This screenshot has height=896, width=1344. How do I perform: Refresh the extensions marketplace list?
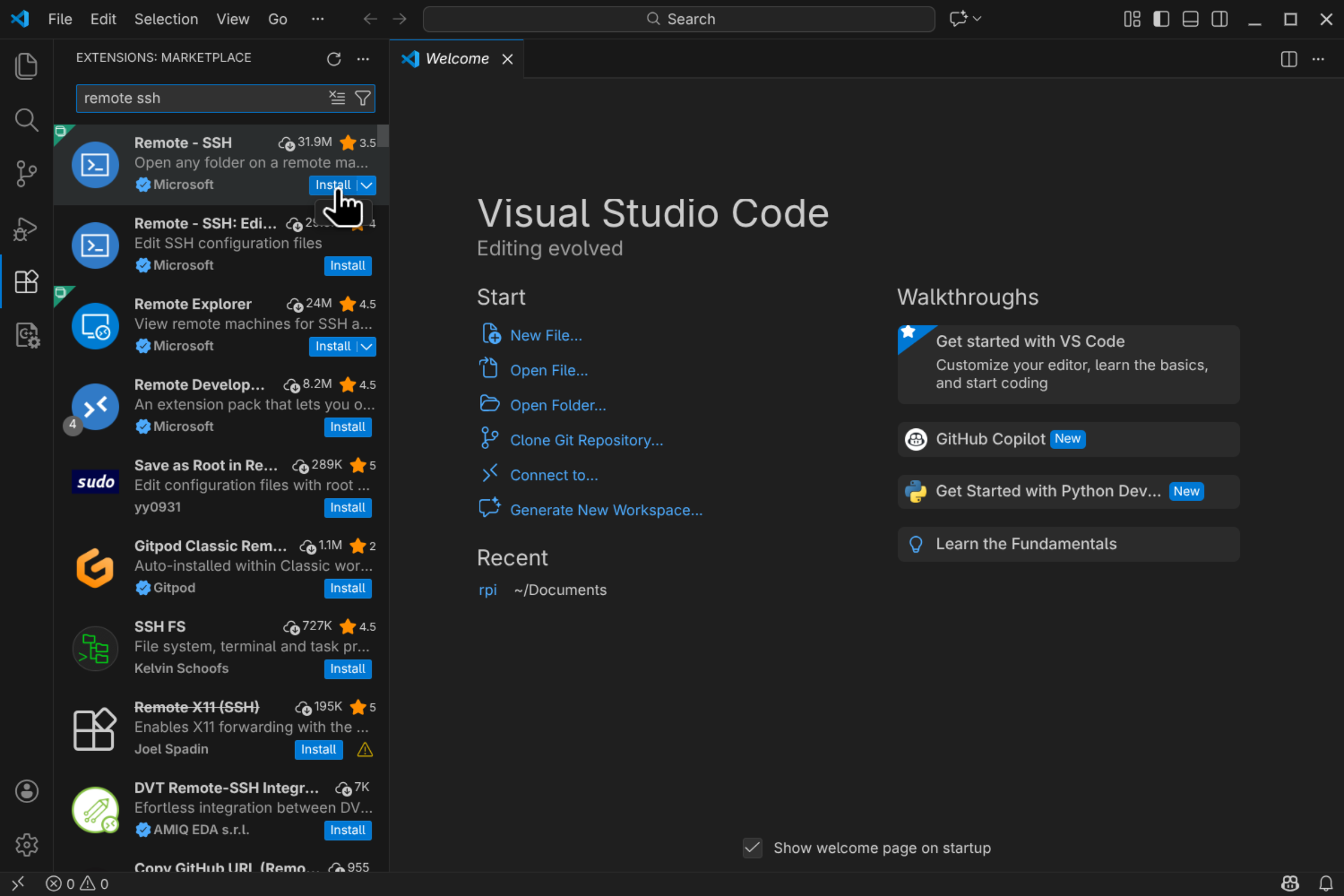point(334,59)
